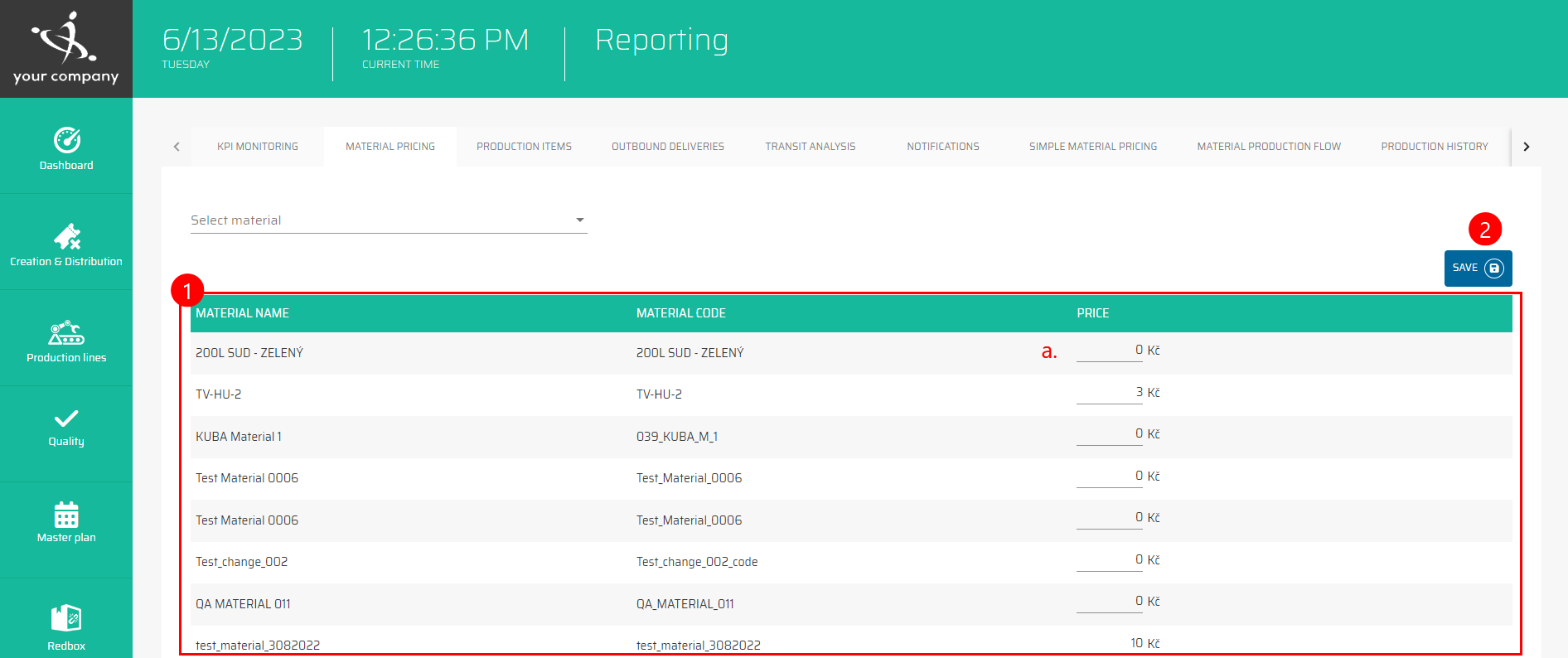Edit the price field for TV-HU-2
1568x658 pixels.
(x=1110, y=393)
